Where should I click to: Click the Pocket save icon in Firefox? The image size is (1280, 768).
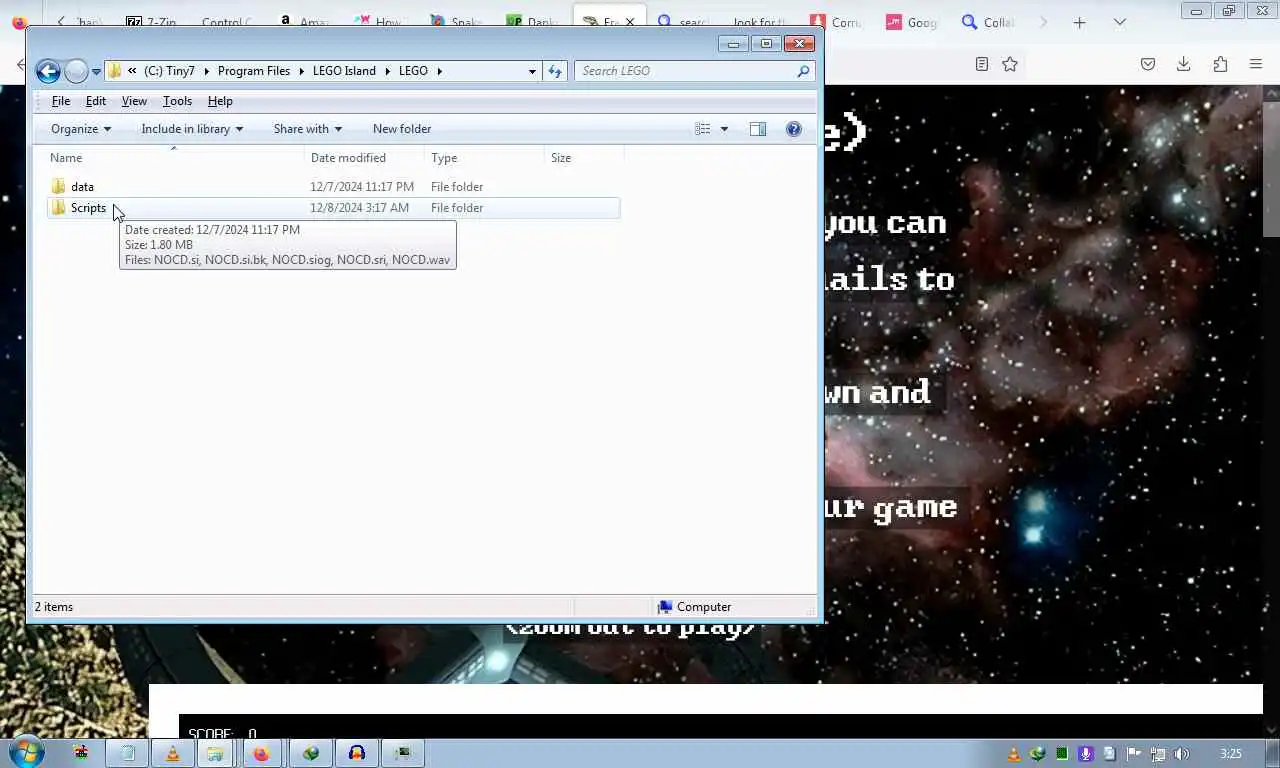[1148, 64]
